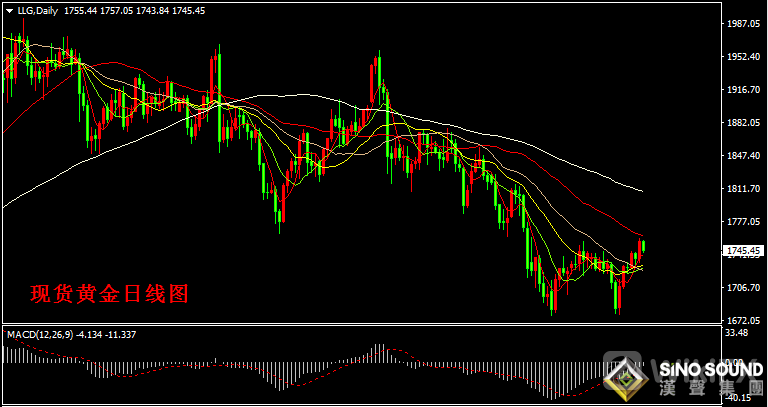Click the 1777.05 price axis label
This screenshot has width=768, height=407.
coord(745,222)
